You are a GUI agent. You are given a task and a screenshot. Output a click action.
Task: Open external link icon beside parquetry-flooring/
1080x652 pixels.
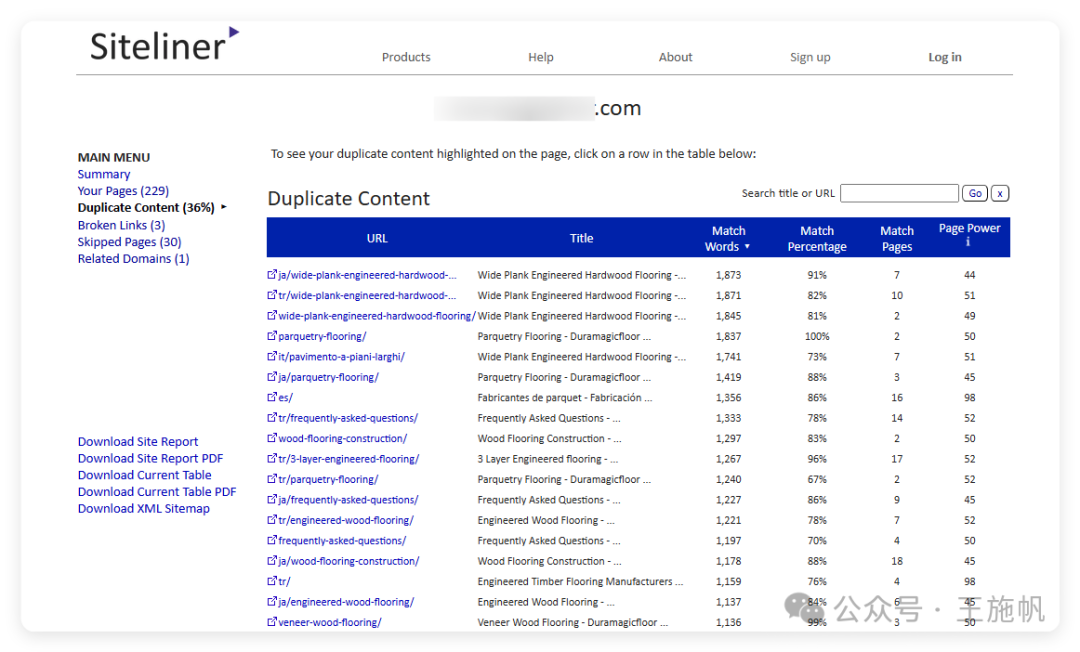[272, 335]
